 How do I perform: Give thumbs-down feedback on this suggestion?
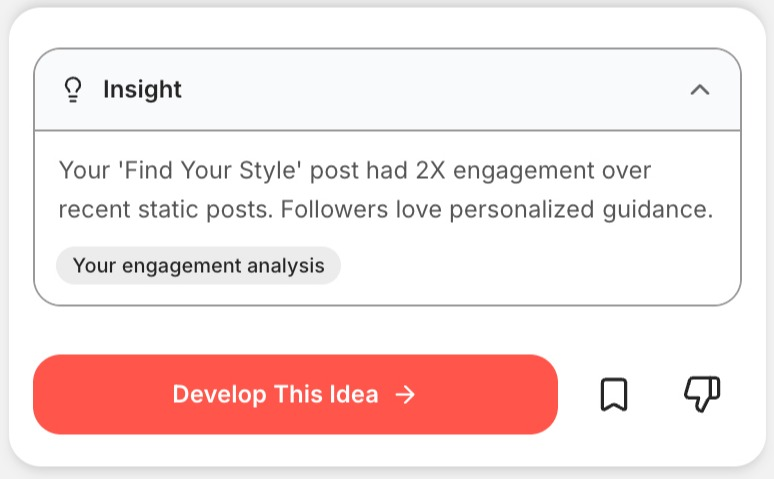point(702,394)
